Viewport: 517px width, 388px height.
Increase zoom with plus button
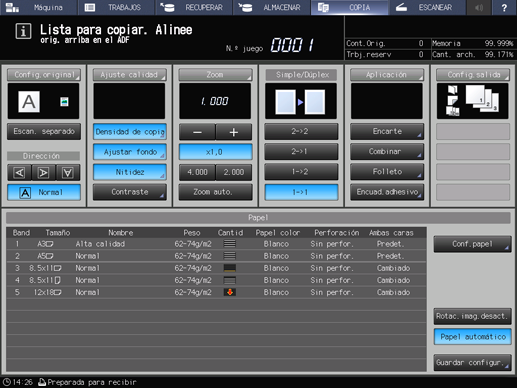click(x=234, y=132)
